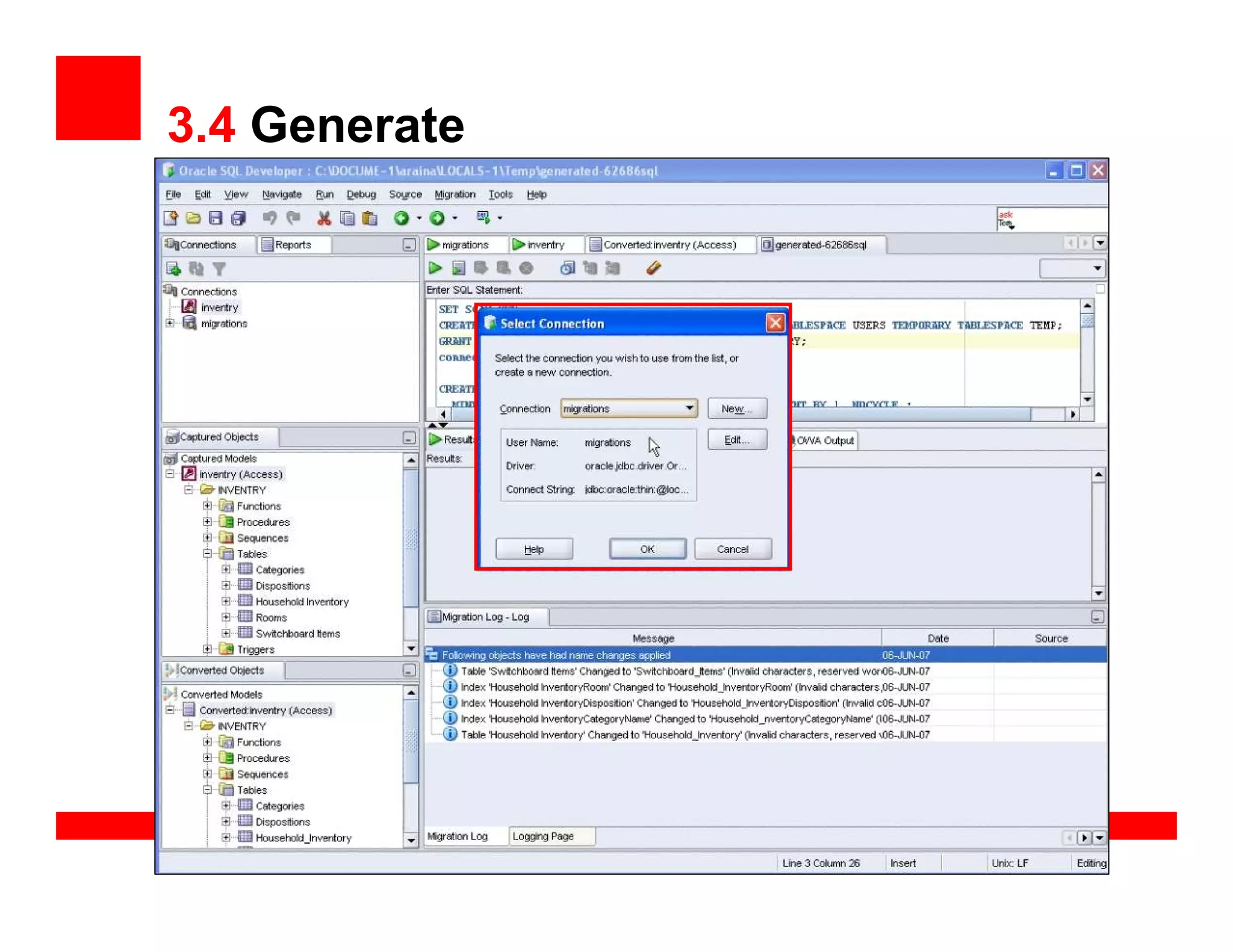Open the editor tab list dropdown arrow
The image size is (1233, 952).
click(x=1100, y=243)
